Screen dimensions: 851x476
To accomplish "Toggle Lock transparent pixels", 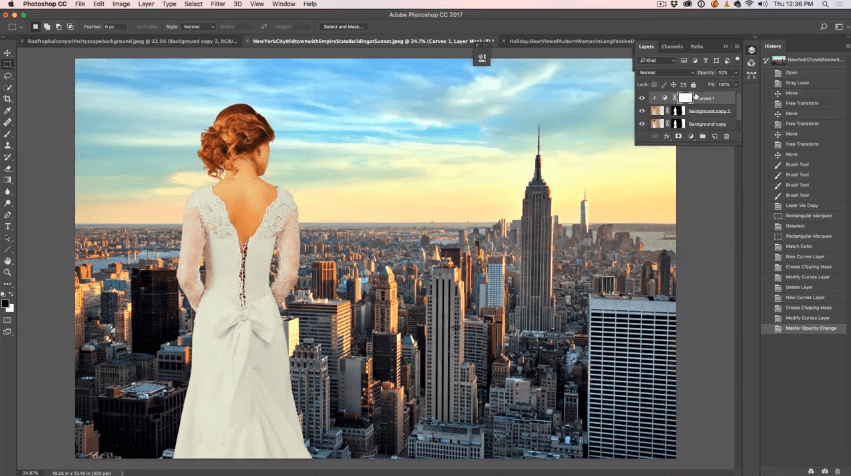I will [654, 85].
